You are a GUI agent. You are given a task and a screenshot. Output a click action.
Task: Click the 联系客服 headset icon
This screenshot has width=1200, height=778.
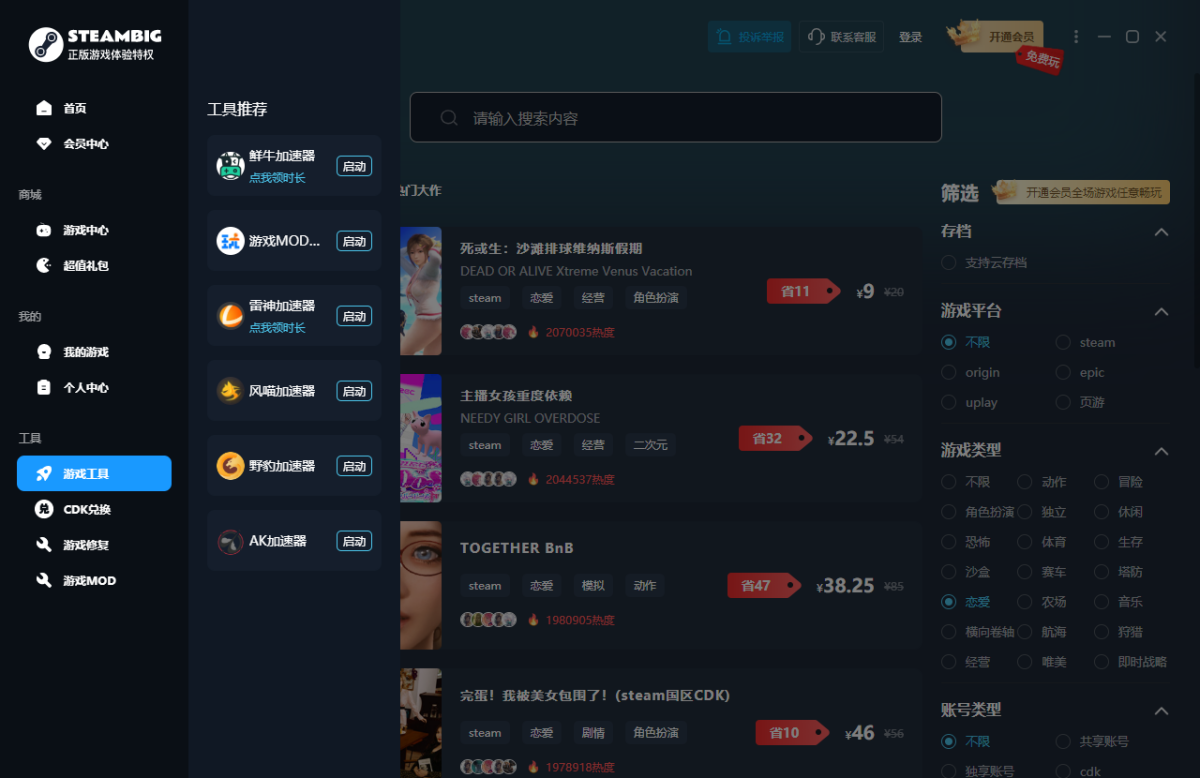click(816, 37)
